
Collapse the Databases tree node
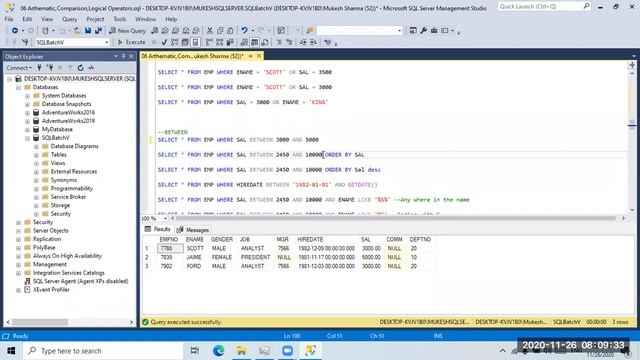(x=18, y=87)
